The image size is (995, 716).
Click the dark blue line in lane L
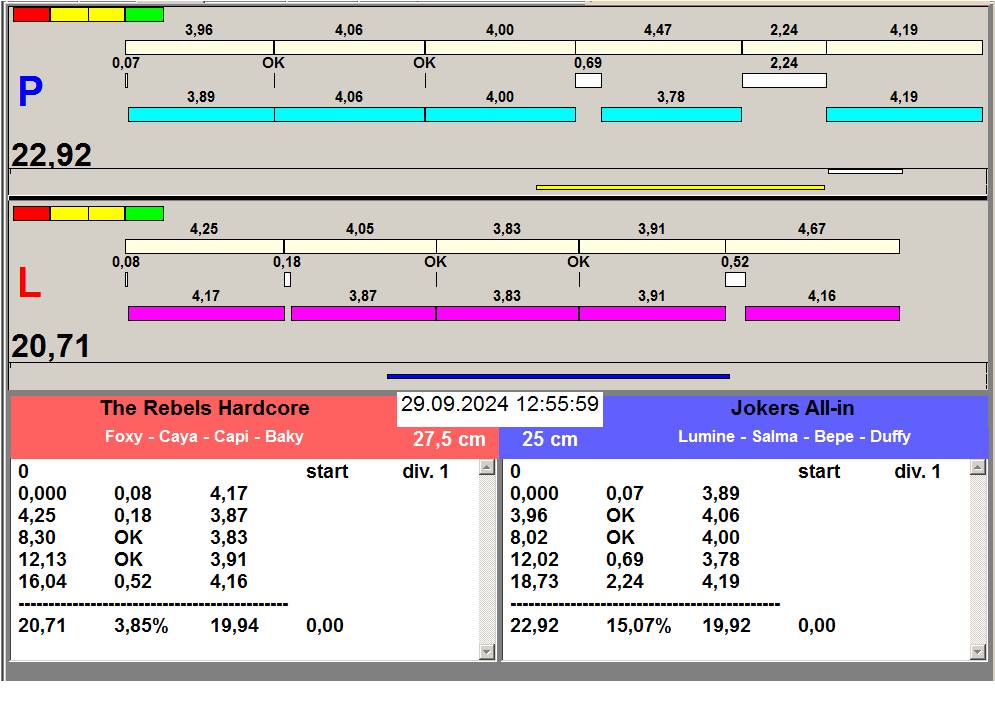click(558, 377)
